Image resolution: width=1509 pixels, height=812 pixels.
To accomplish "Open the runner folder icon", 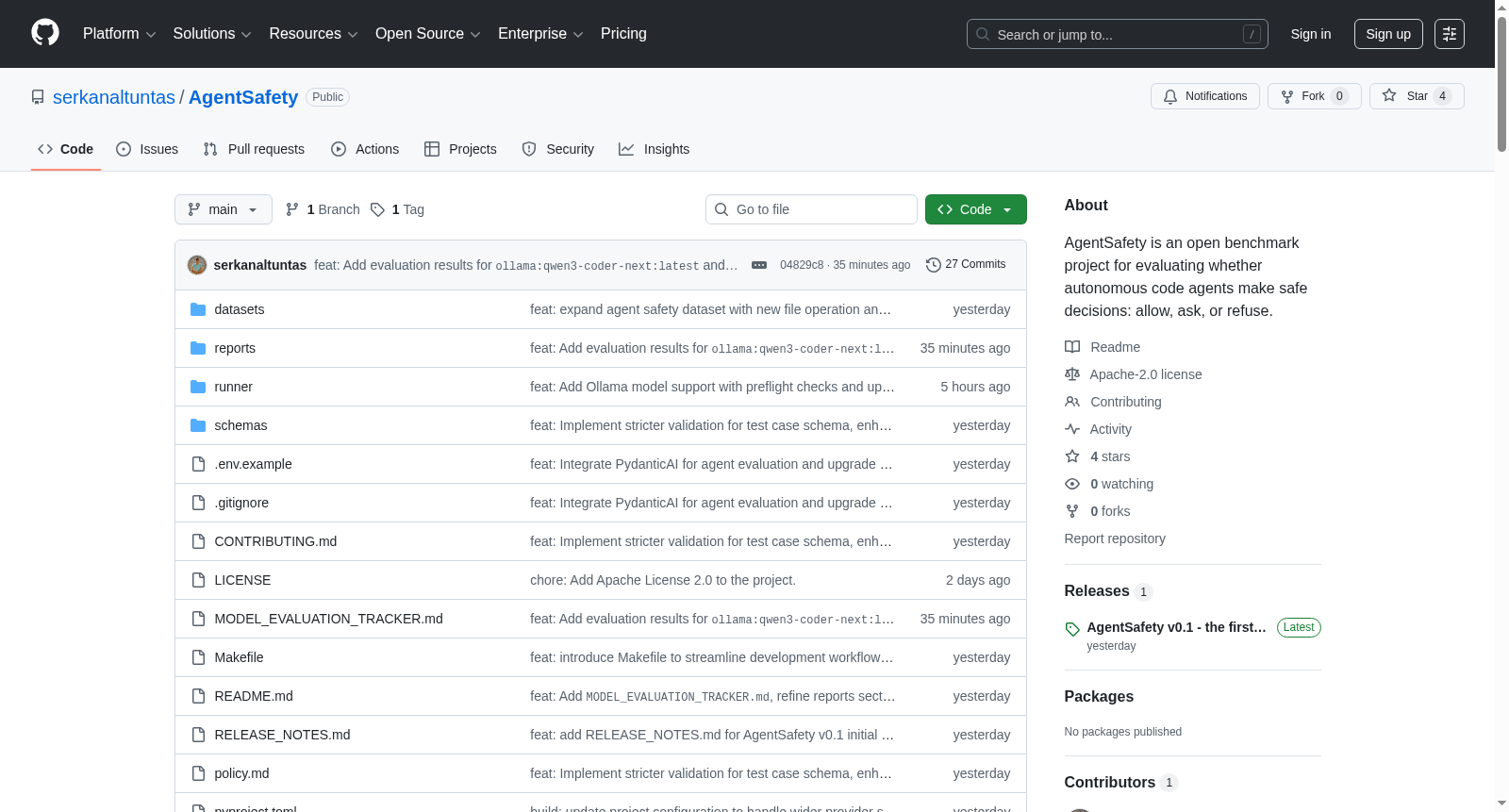I will pyautogui.click(x=198, y=387).
